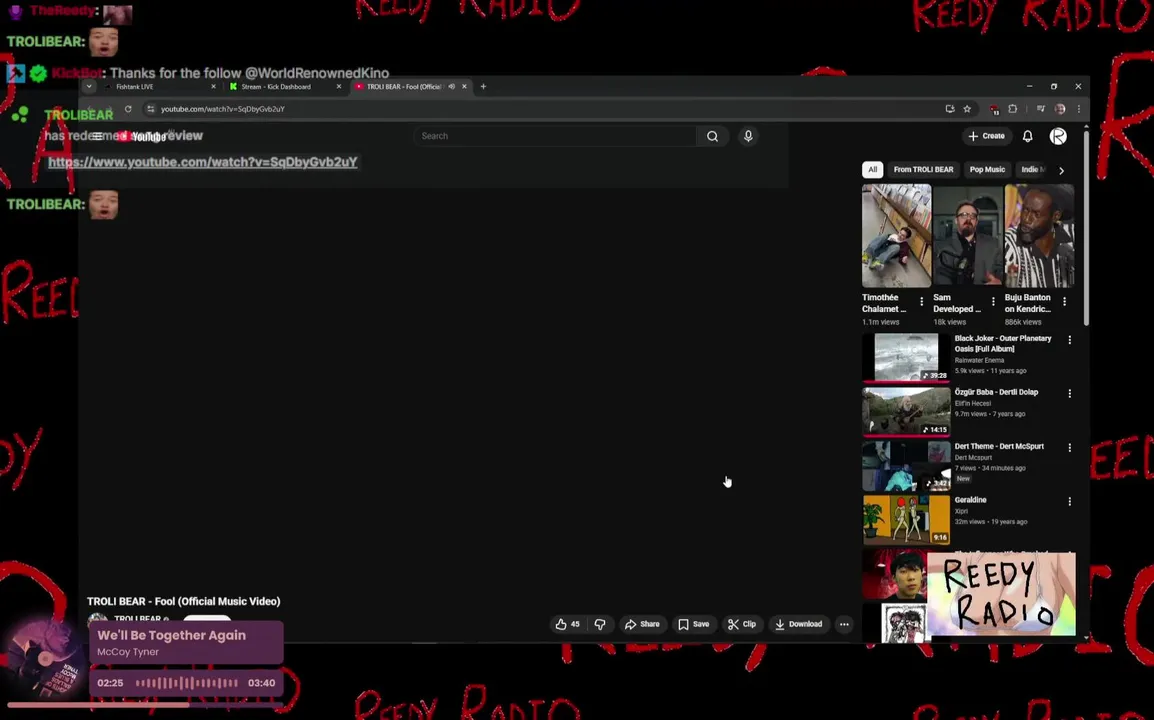
Task: Open the Sam Developed short thumbnail
Action: click(x=968, y=236)
